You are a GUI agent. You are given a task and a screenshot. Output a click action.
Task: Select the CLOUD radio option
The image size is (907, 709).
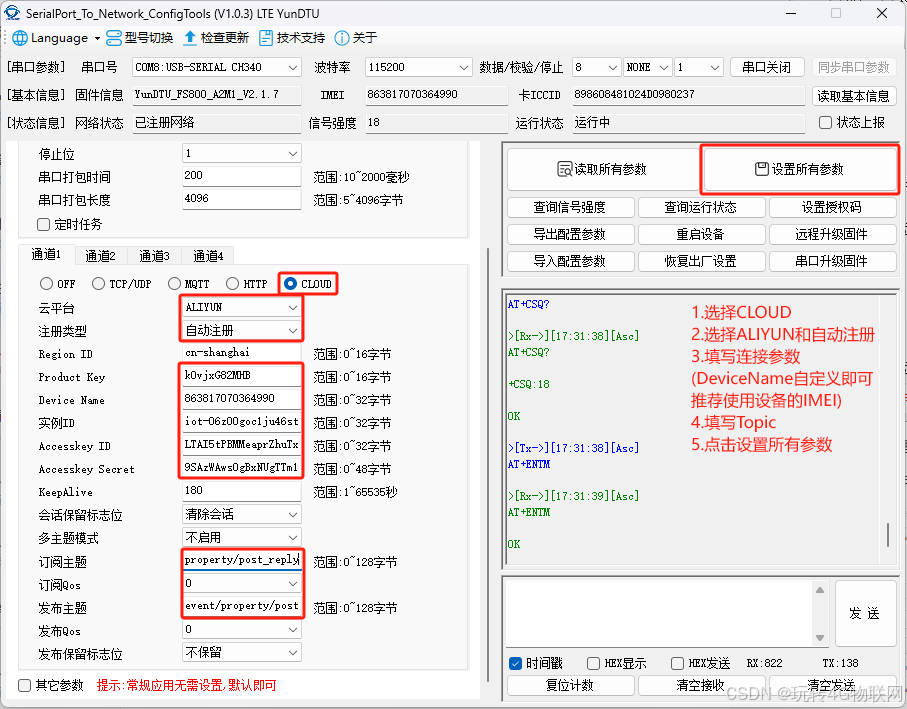[x=290, y=284]
